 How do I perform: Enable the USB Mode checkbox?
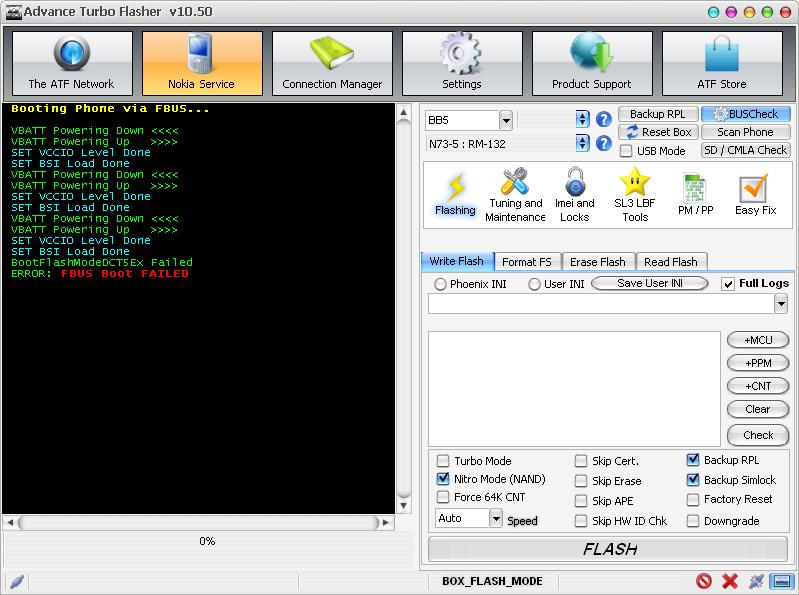click(x=627, y=151)
